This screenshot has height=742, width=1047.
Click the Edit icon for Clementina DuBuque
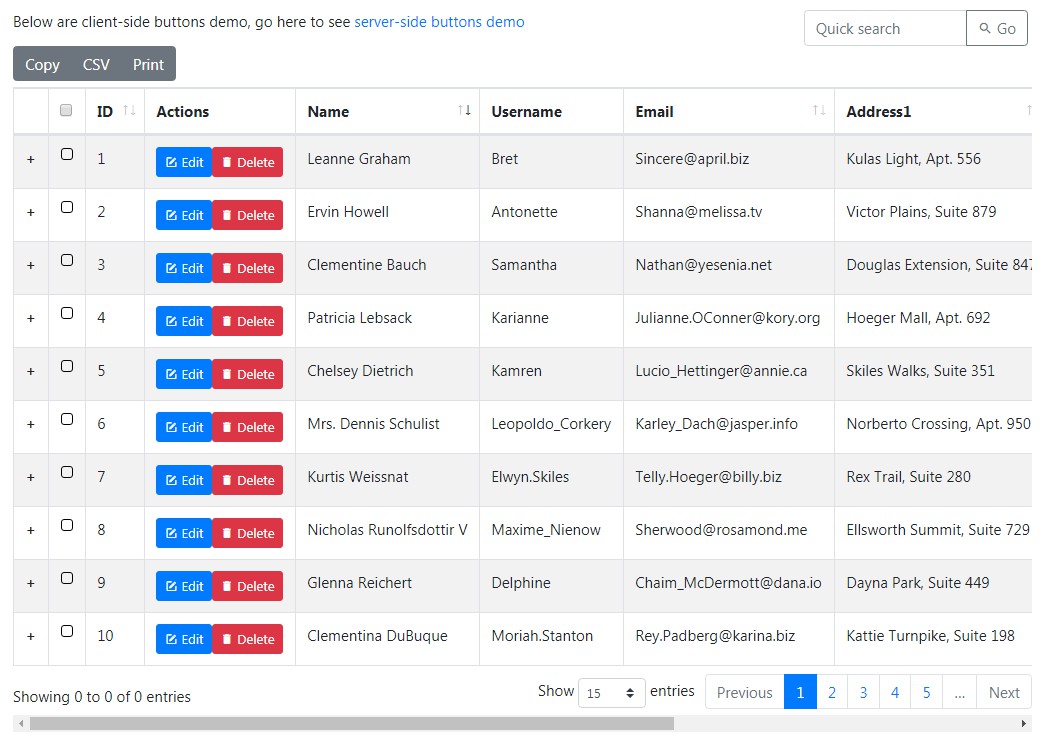170,639
